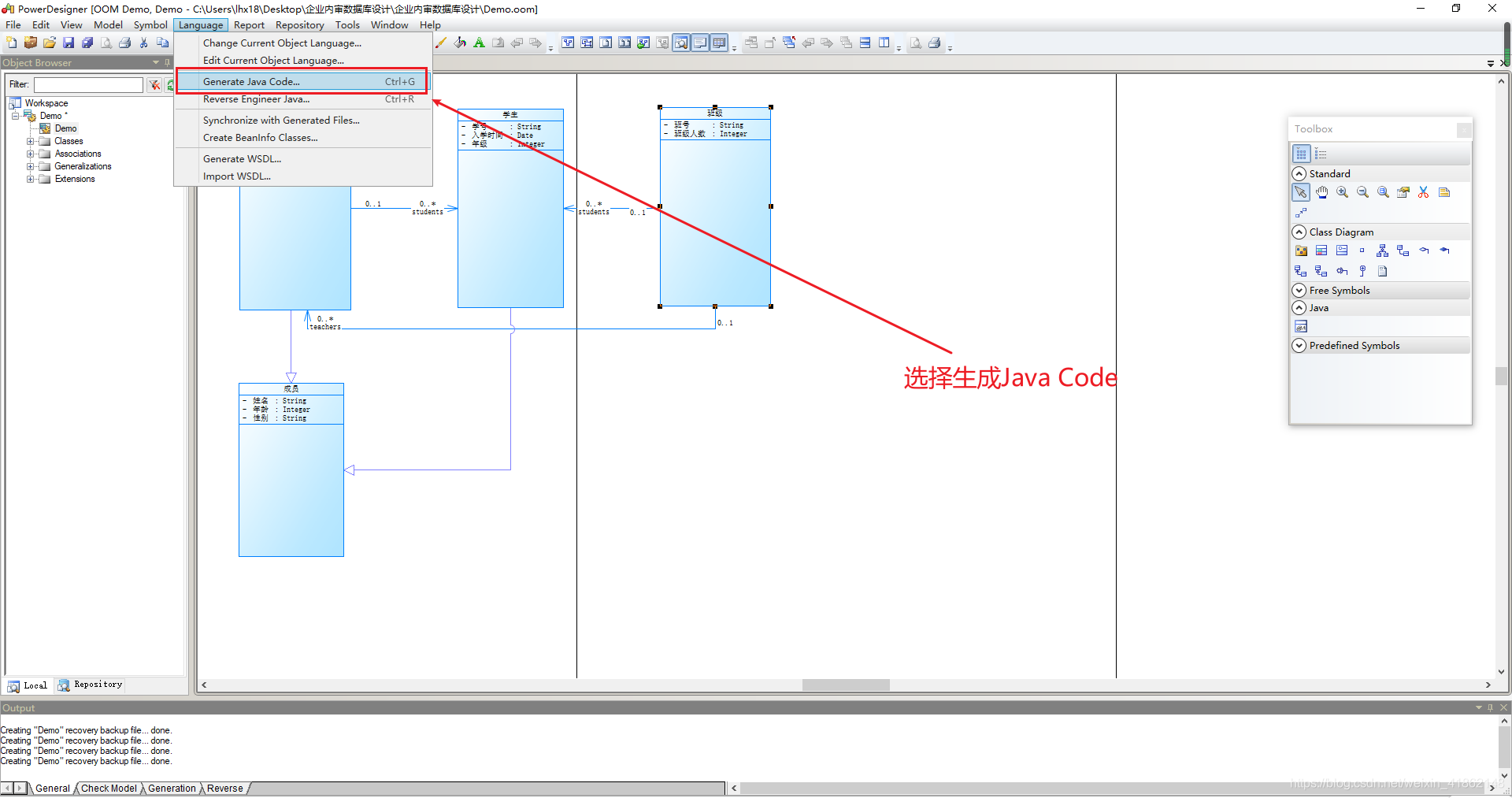Pin the Object Browser panel

[x=167, y=62]
